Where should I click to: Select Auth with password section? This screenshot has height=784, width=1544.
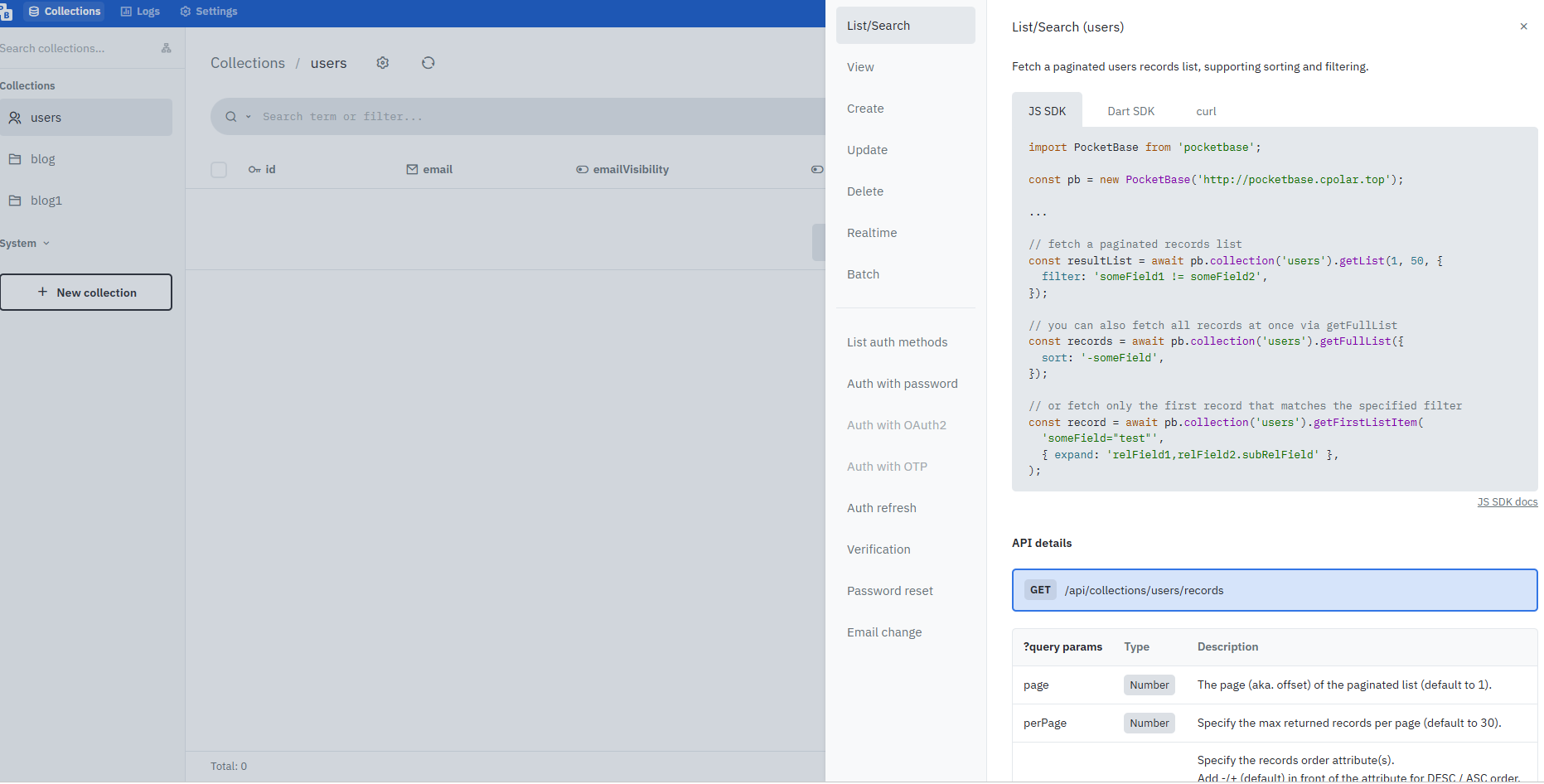[x=902, y=384]
